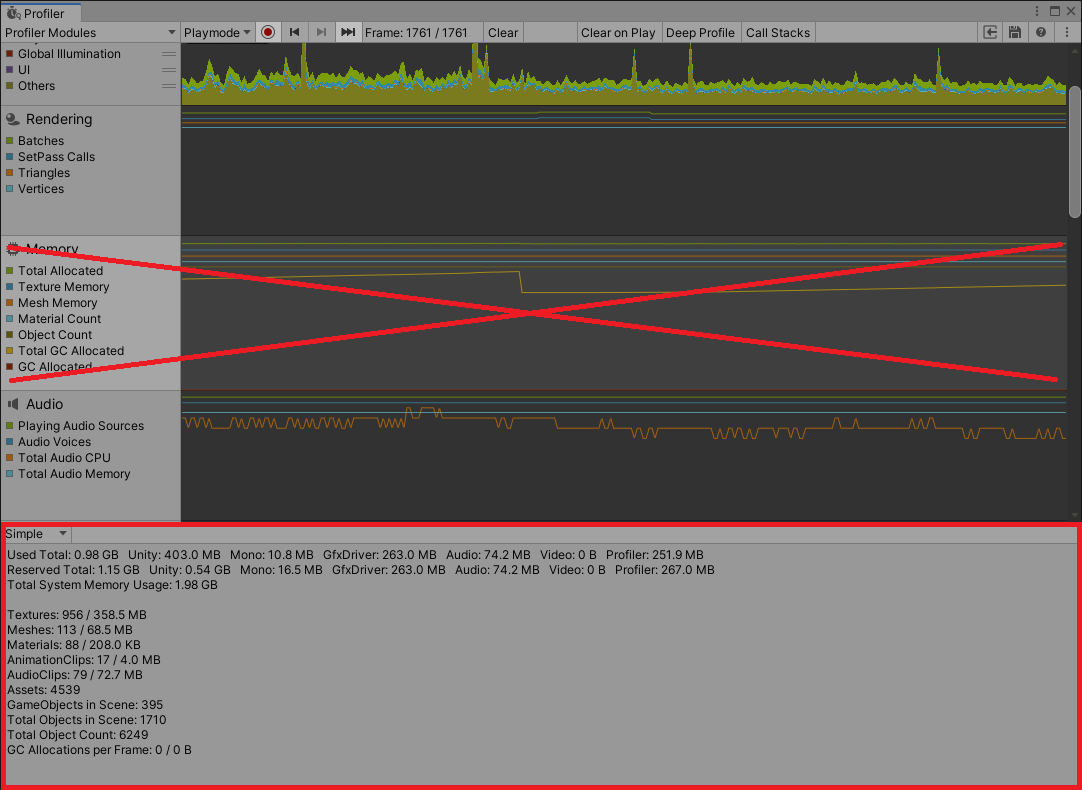This screenshot has width=1082, height=790.
Task: Toggle the UI category color swatch
Action: [x=10, y=70]
